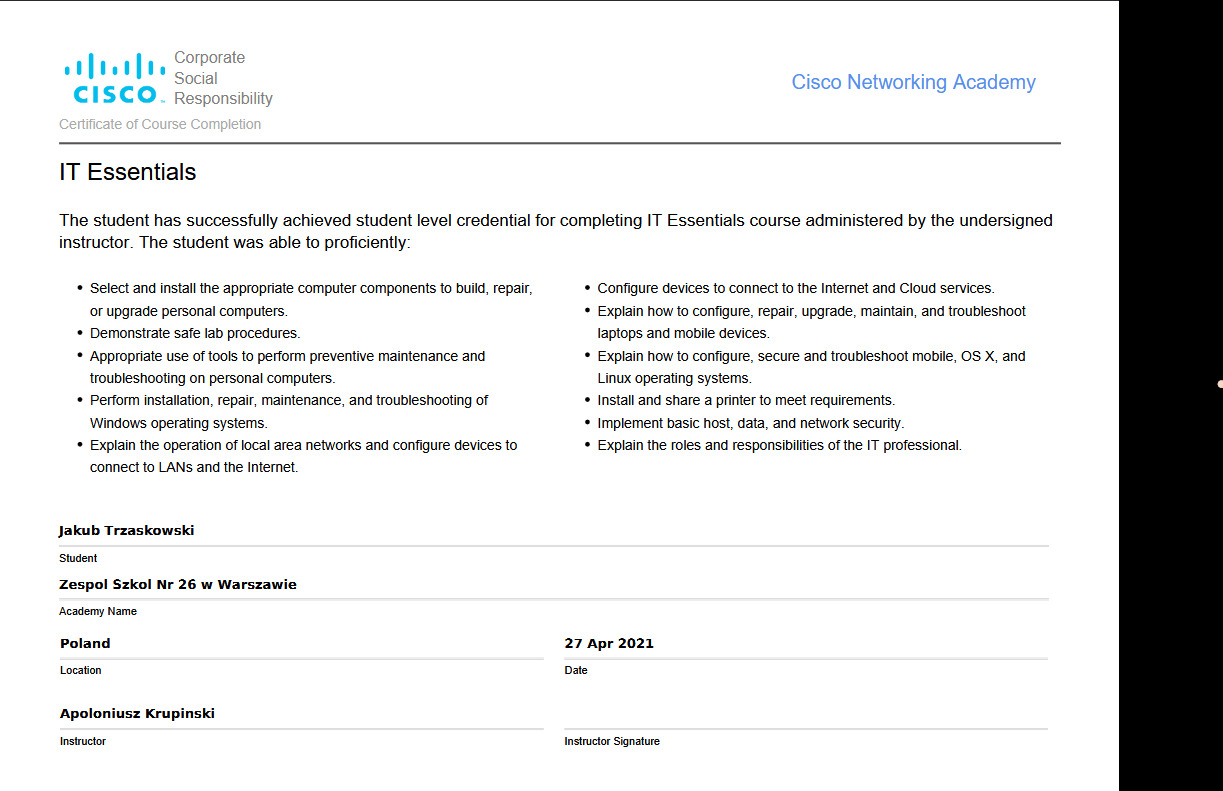Click the 'Configure devices to connect to the Internet and Cloud' bullet
This screenshot has height=791, width=1223.
point(795,289)
